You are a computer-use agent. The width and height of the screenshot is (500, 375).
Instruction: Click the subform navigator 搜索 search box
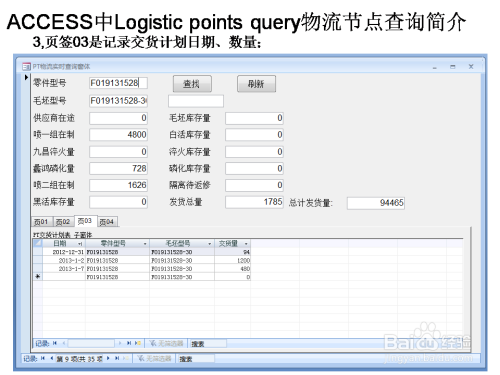point(208,344)
